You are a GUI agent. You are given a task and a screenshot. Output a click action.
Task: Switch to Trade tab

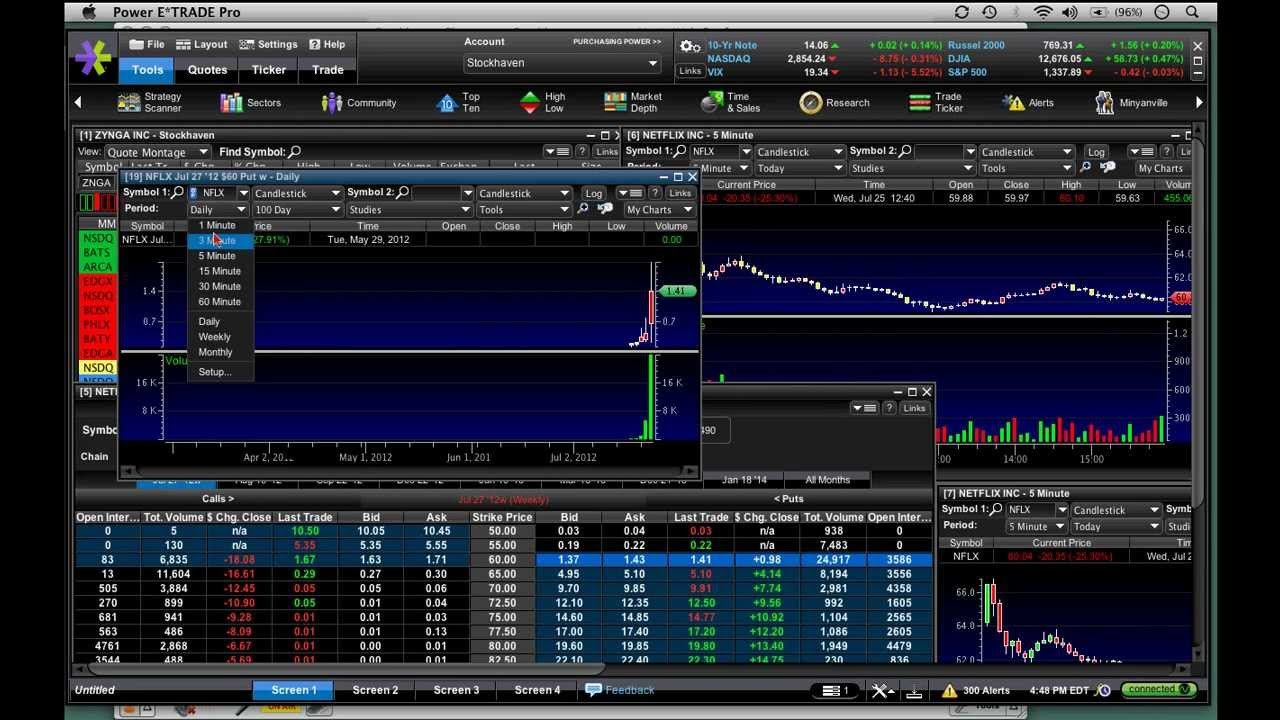[x=328, y=70]
